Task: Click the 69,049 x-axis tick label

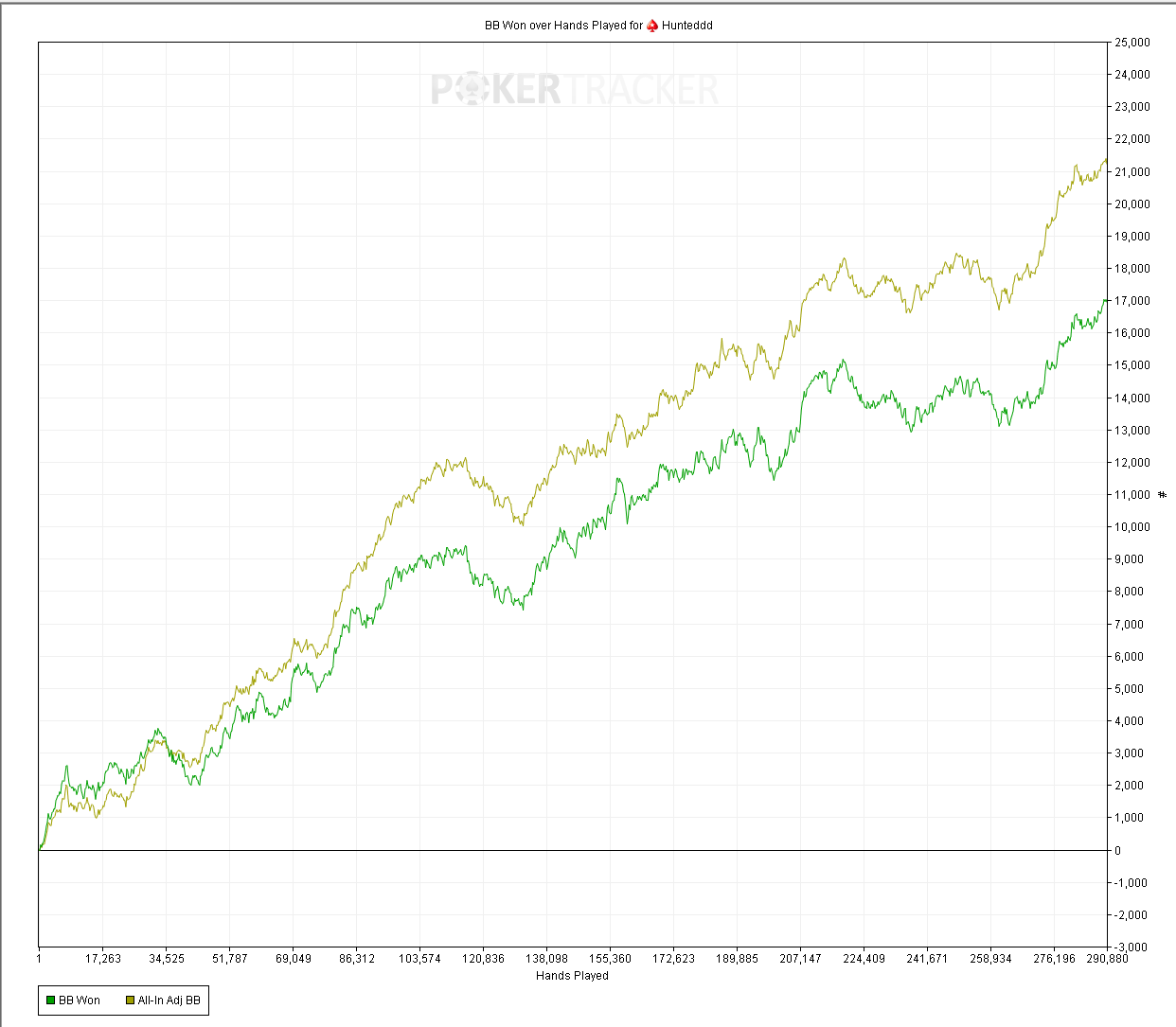Action: point(294,959)
